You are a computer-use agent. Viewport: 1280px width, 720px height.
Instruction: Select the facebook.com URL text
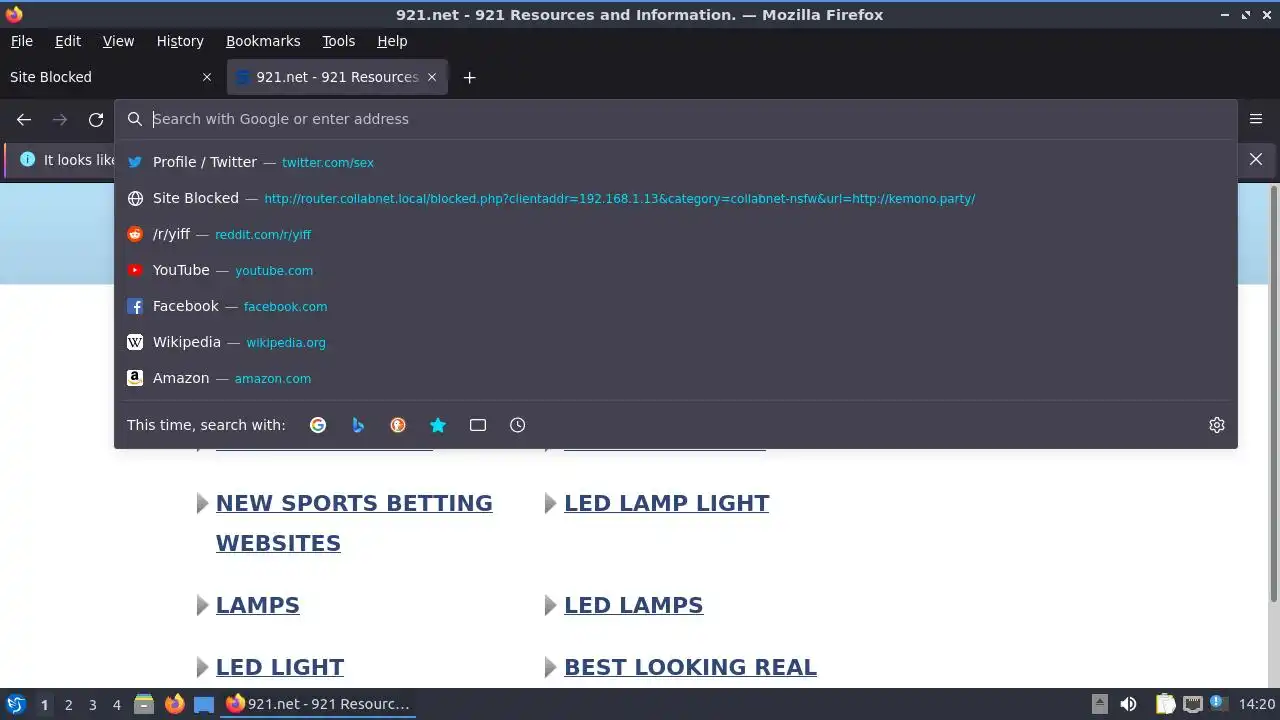(x=285, y=307)
